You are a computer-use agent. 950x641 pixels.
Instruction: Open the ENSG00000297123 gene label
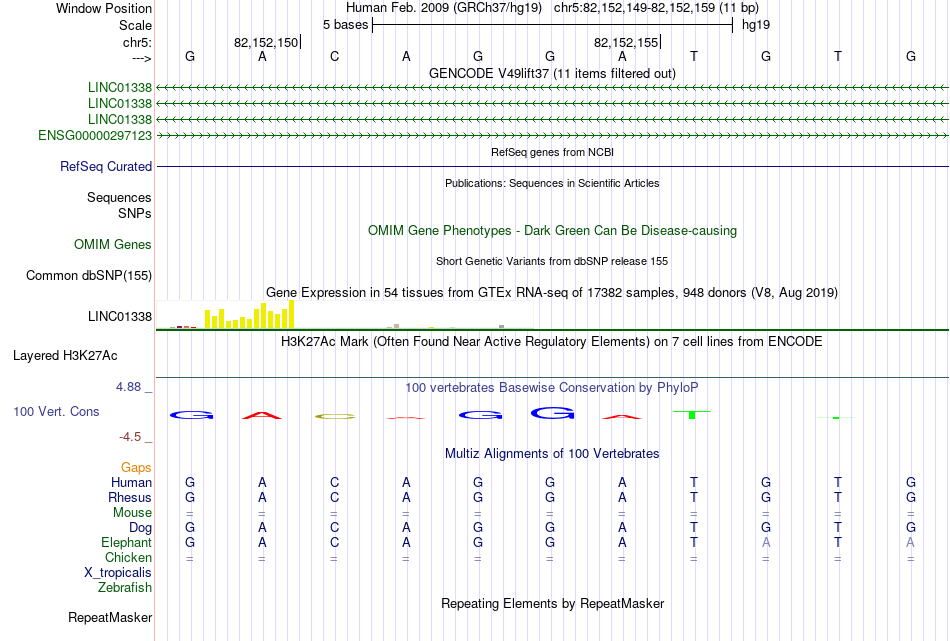[x=95, y=136]
